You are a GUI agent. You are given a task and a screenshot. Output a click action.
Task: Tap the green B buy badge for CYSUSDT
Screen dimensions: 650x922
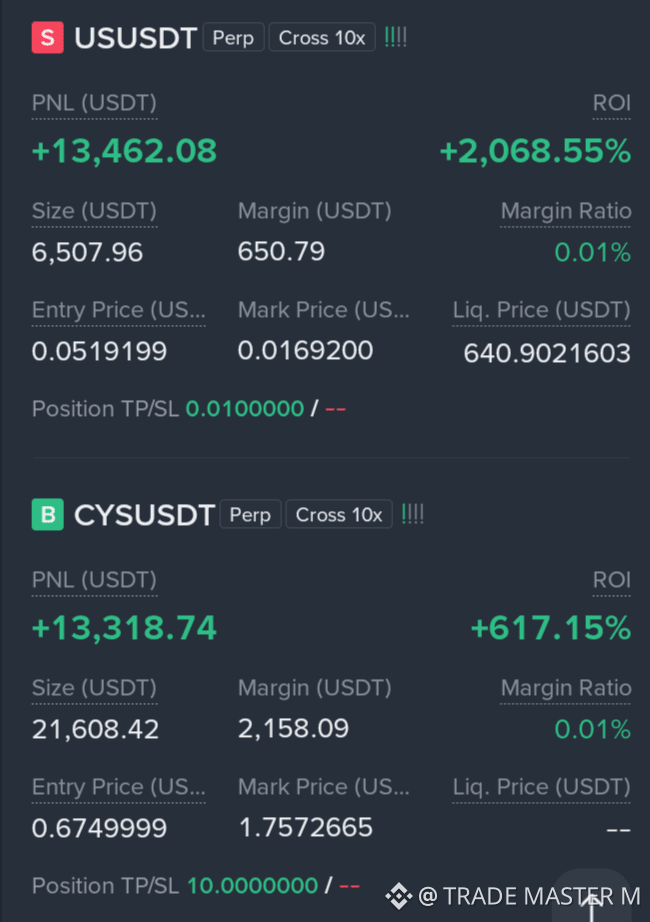click(48, 515)
